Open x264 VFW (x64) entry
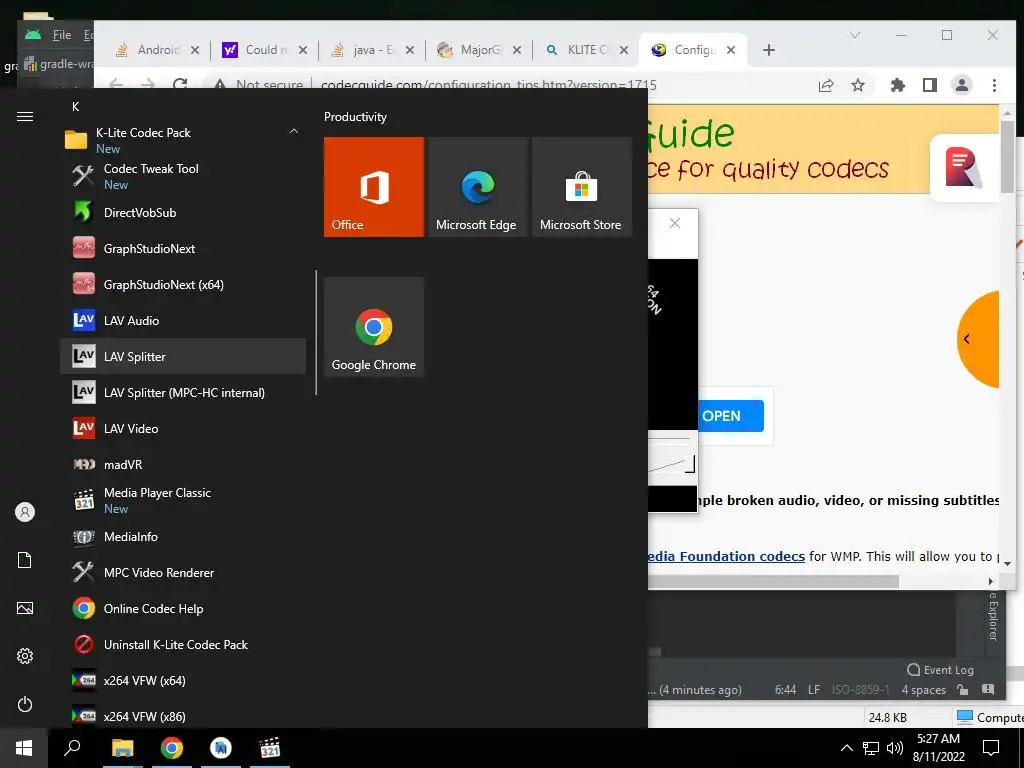The height and width of the screenshot is (768, 1024). pyautogui.click(x=183, y=680)
